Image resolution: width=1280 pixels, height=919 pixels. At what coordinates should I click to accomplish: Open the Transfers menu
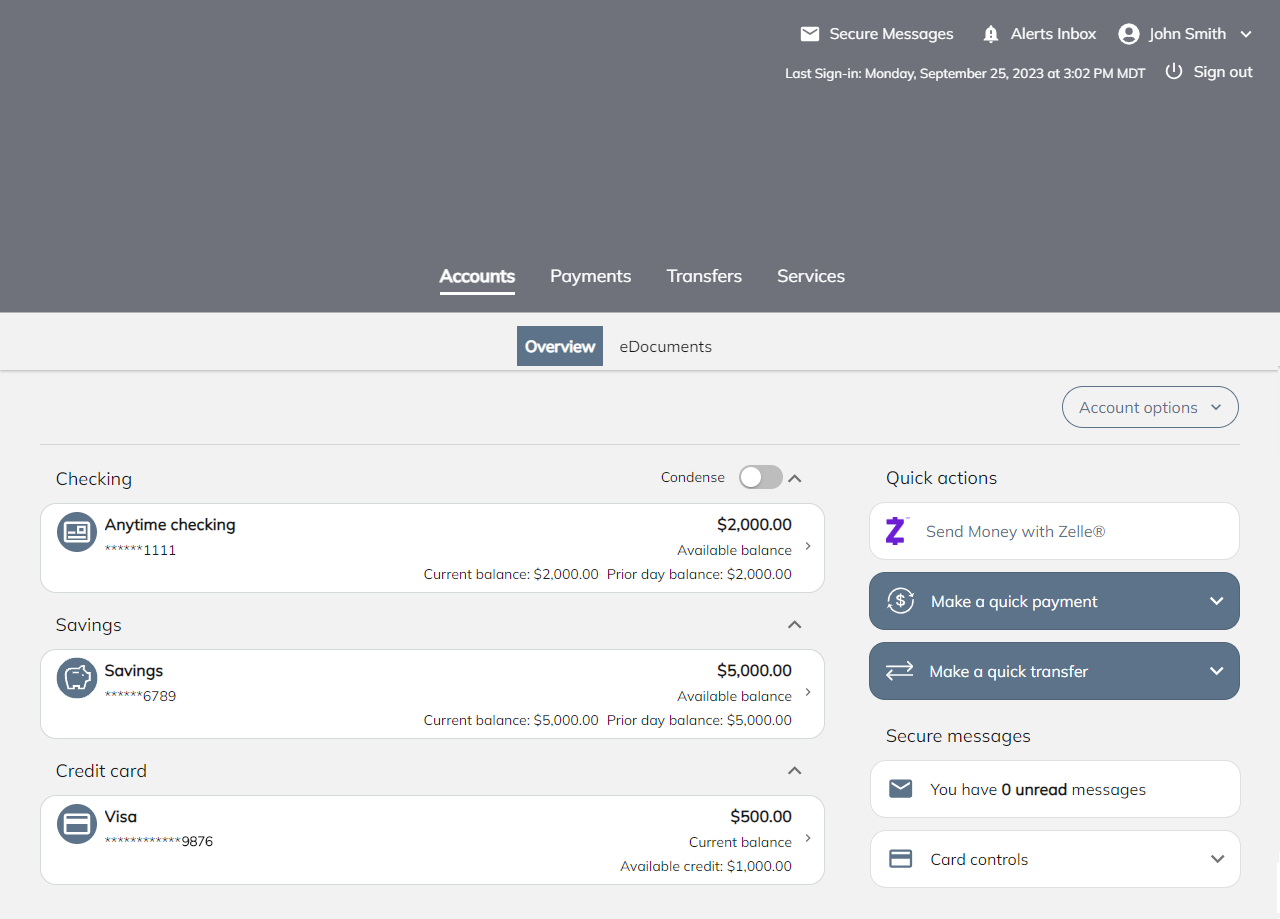pyautogui.click(x=704, y=276)
